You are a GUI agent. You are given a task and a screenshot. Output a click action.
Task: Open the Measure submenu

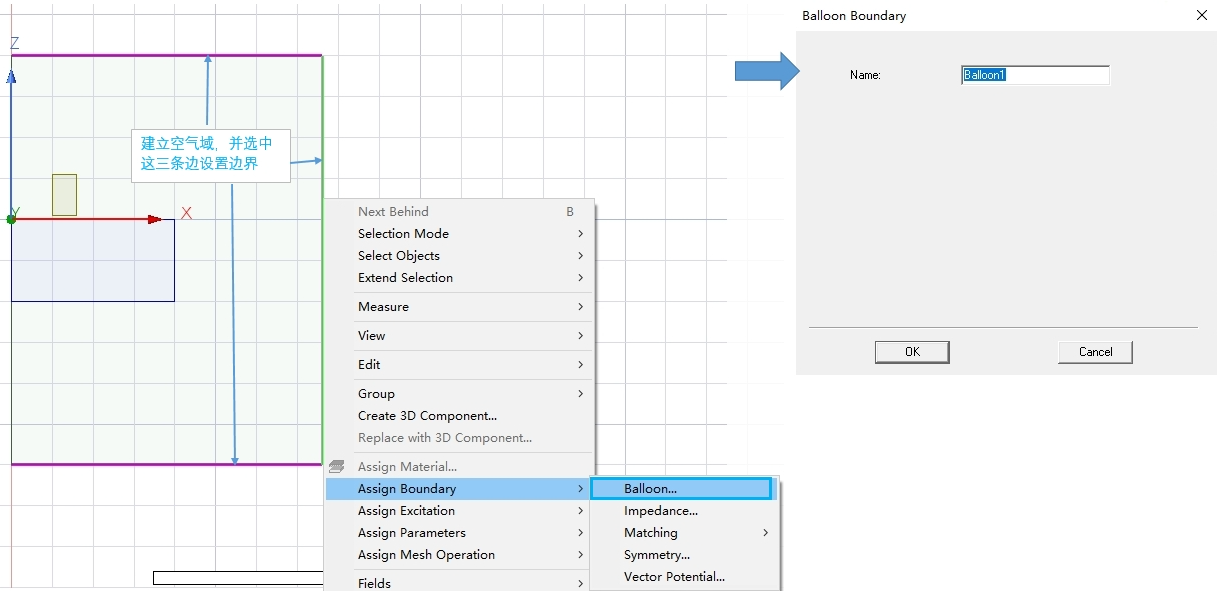[458, 307]
